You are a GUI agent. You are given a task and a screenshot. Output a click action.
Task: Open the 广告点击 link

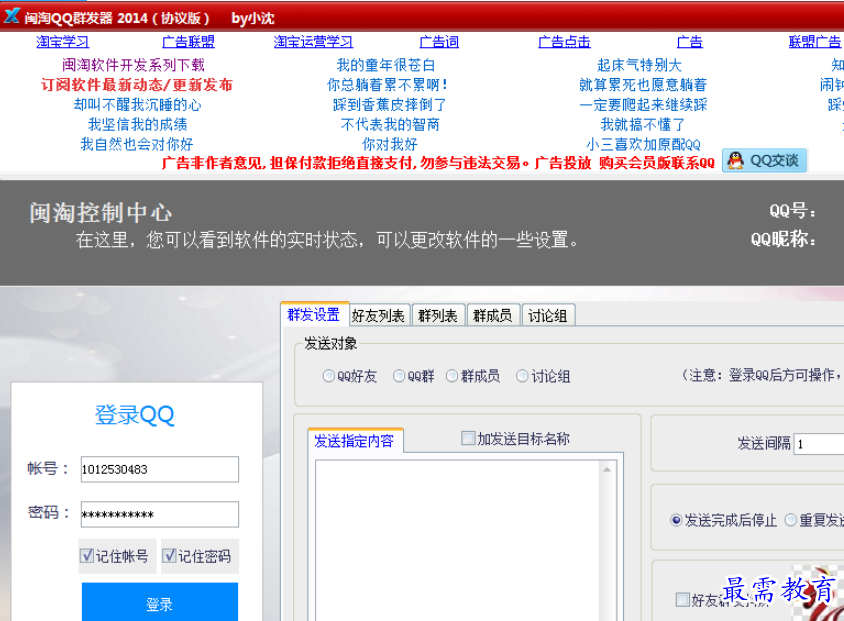[x=564, y=41]
